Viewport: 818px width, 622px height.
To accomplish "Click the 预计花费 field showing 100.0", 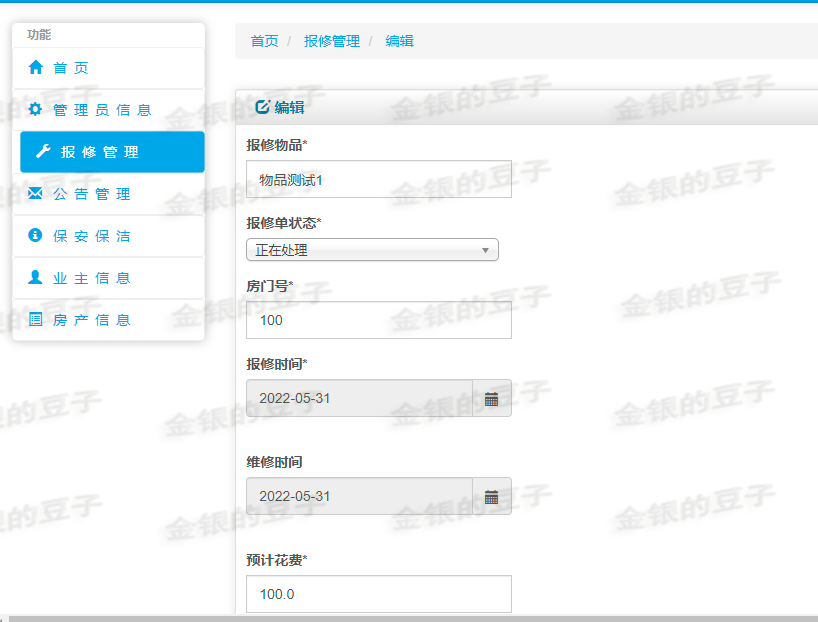I will coord(378,593).
